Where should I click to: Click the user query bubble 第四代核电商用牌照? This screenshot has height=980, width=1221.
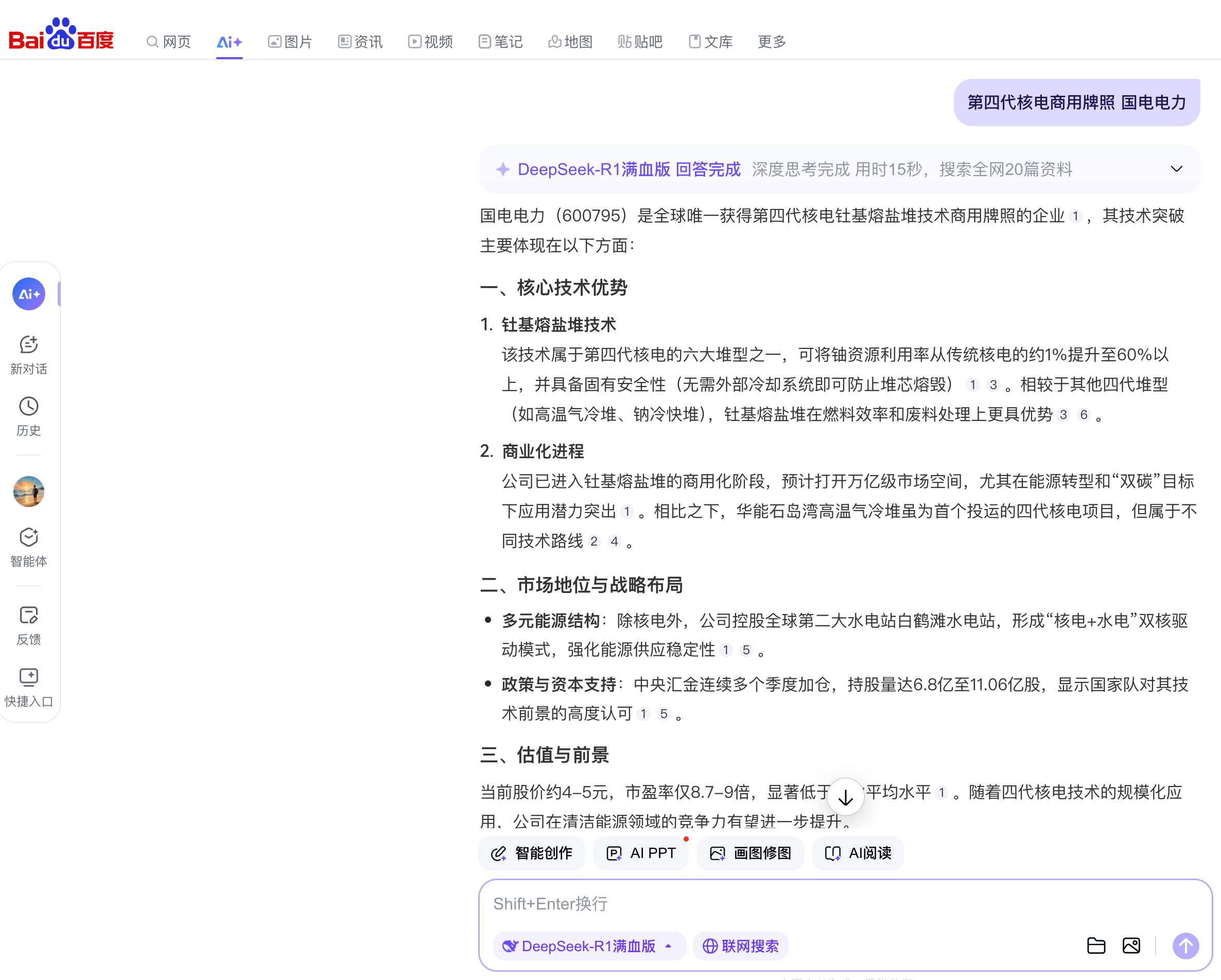point(1076,102)
